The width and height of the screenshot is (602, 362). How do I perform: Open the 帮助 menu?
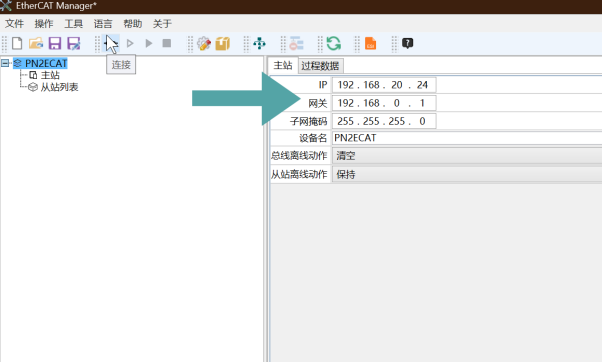coord(132,24)
